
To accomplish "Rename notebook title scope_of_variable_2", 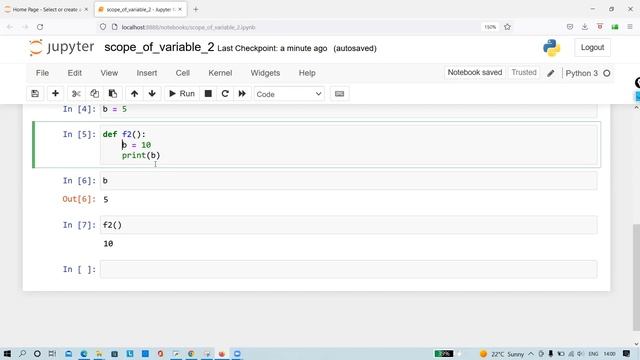I will point(159,47).
